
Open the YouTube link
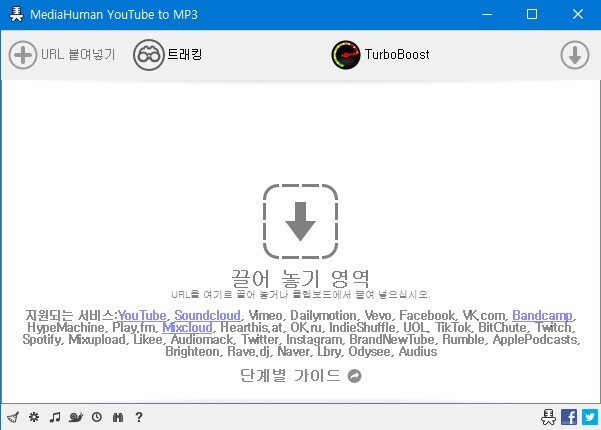[x=142, y=315]
